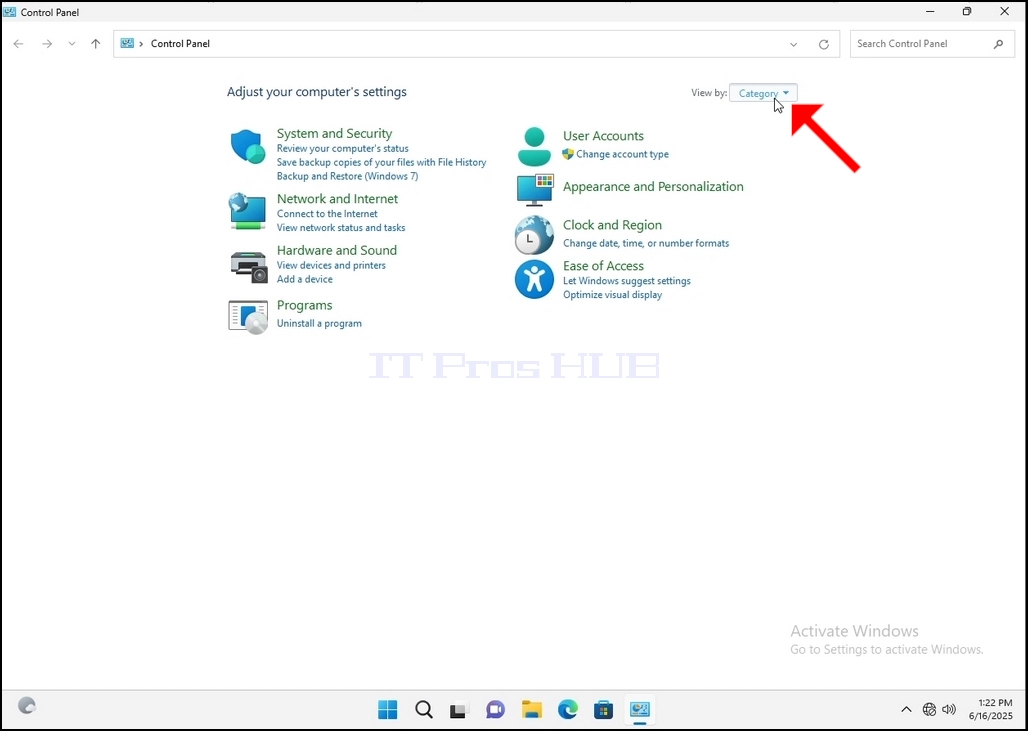Open Ease of Access icon

click(x=534, y=279)
